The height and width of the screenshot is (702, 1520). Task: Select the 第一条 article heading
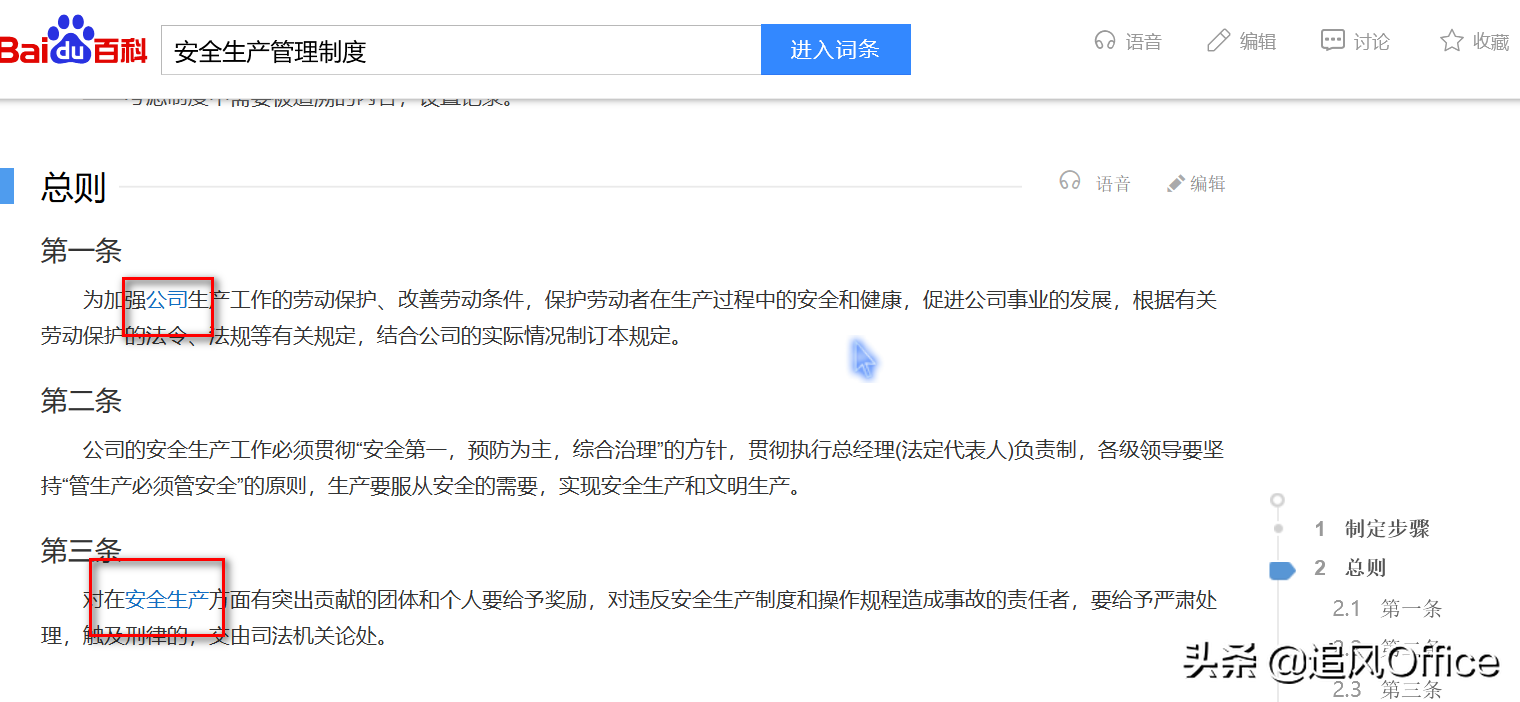[81, 251]
